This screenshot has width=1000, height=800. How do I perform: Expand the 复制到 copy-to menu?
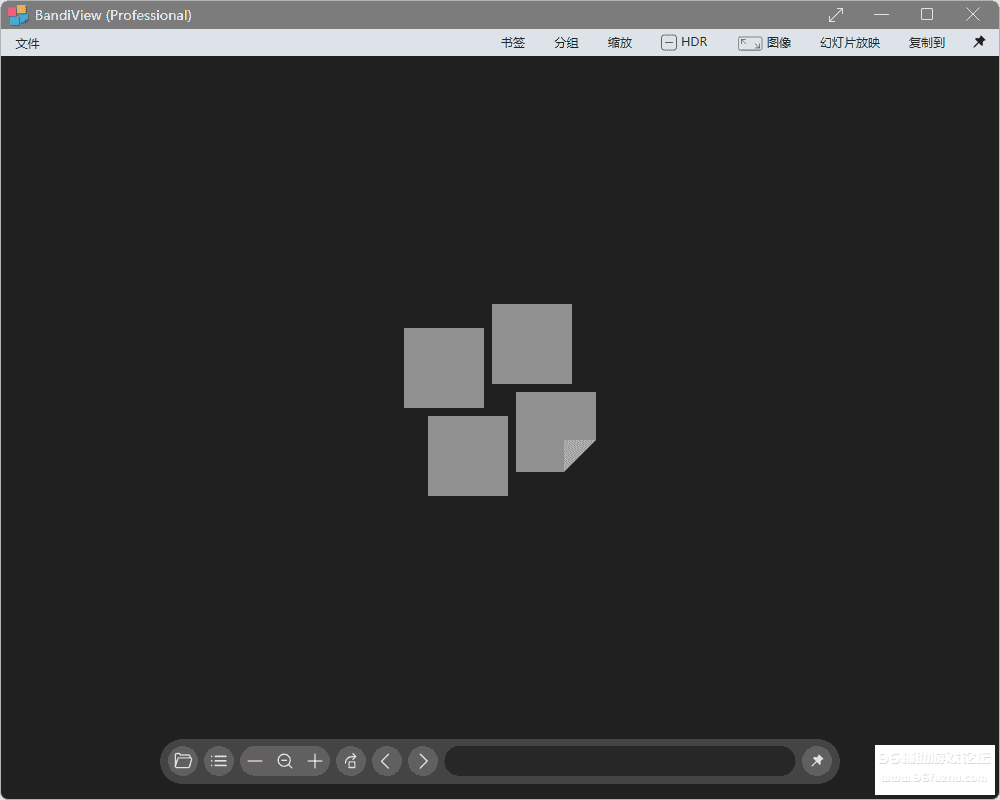[927, 43]
